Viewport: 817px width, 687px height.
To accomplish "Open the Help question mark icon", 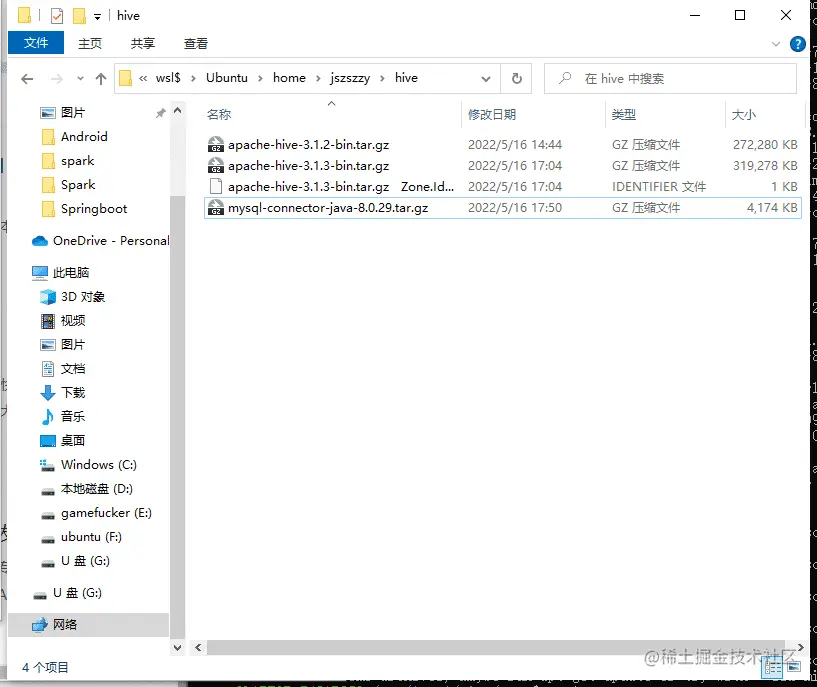I will 797,44.
